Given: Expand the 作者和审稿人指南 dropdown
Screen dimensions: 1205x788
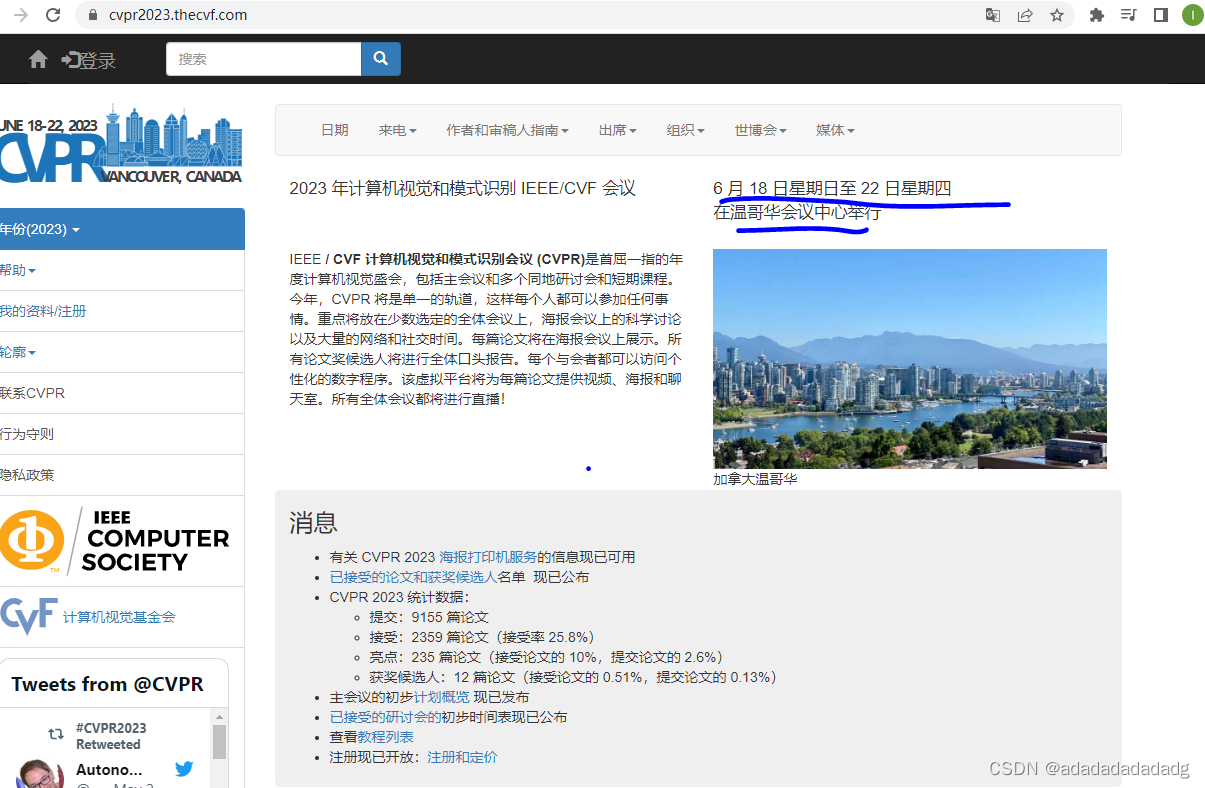Looking at the screenshot, I should tap(507, 130).
